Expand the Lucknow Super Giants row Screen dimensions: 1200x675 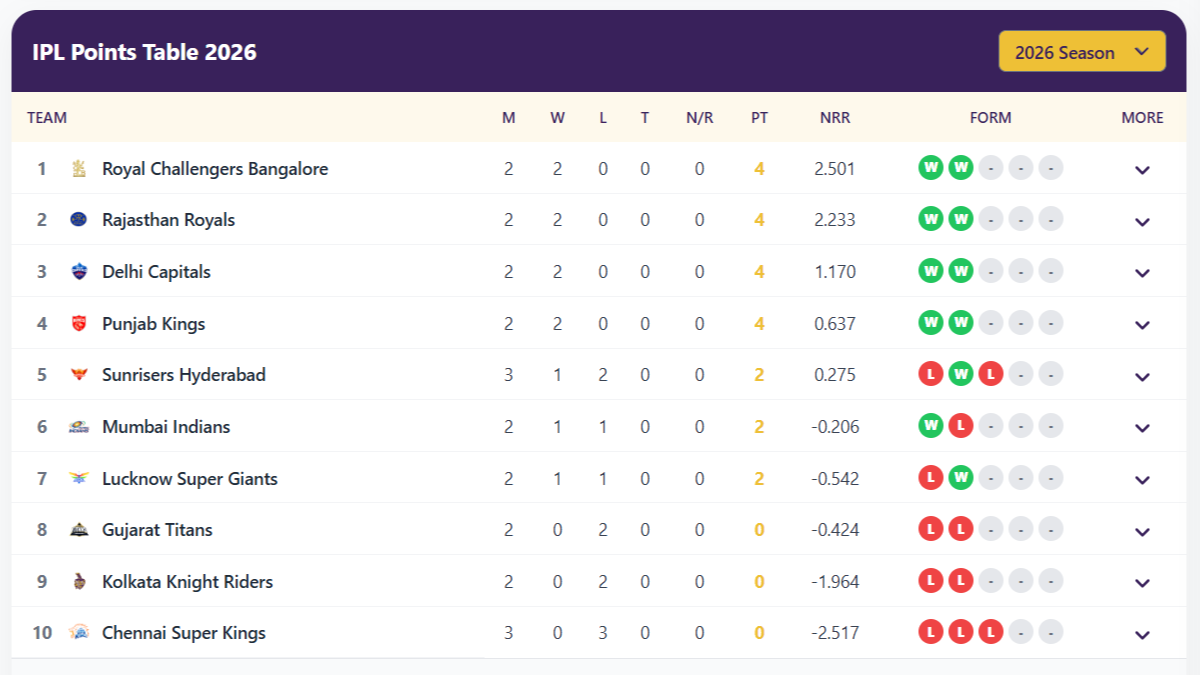pyautogui.click(x=1142, y=478)
